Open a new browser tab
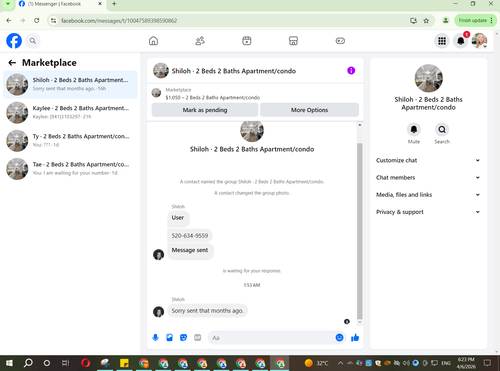The image size is (500, 371). 114,4
